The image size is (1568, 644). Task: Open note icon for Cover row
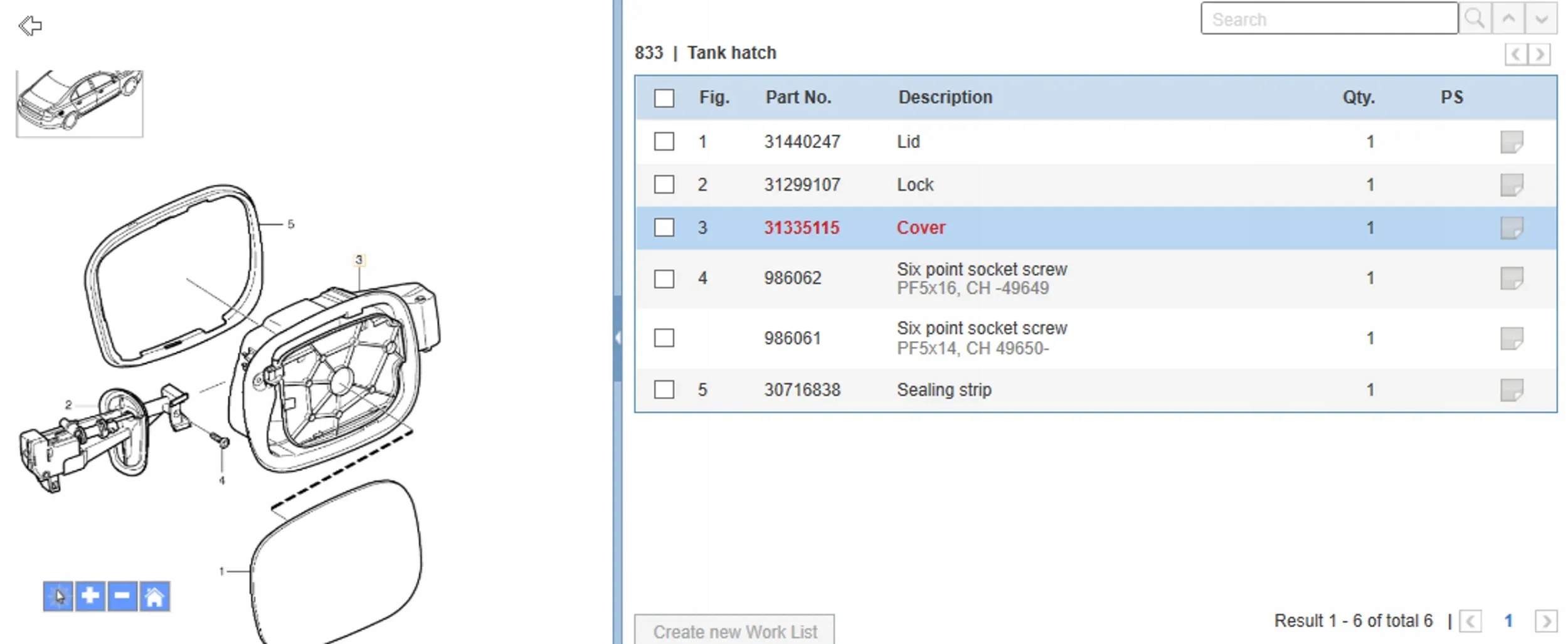tap(1512, 228)
